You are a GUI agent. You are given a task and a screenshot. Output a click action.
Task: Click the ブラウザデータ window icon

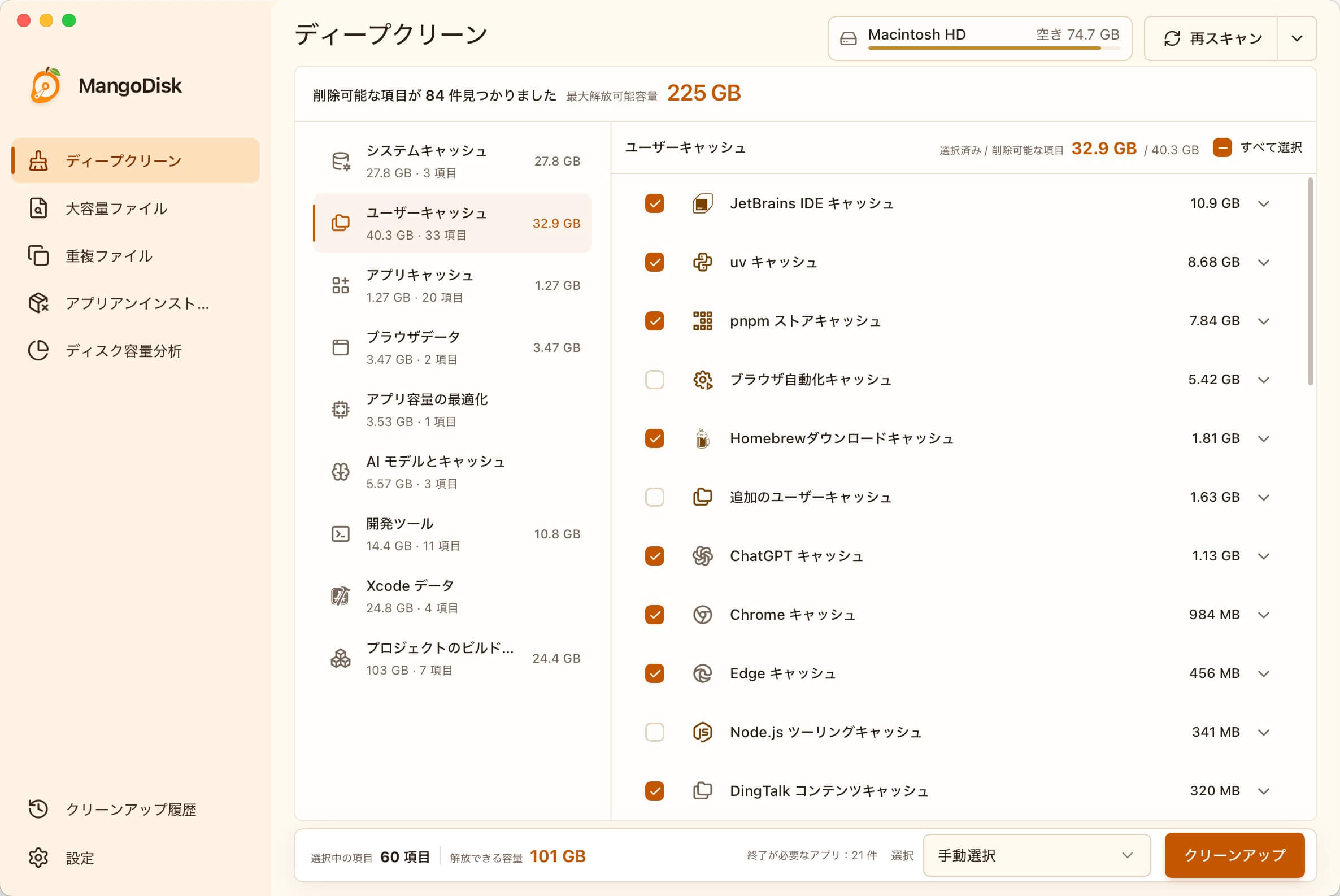[341, 347]
